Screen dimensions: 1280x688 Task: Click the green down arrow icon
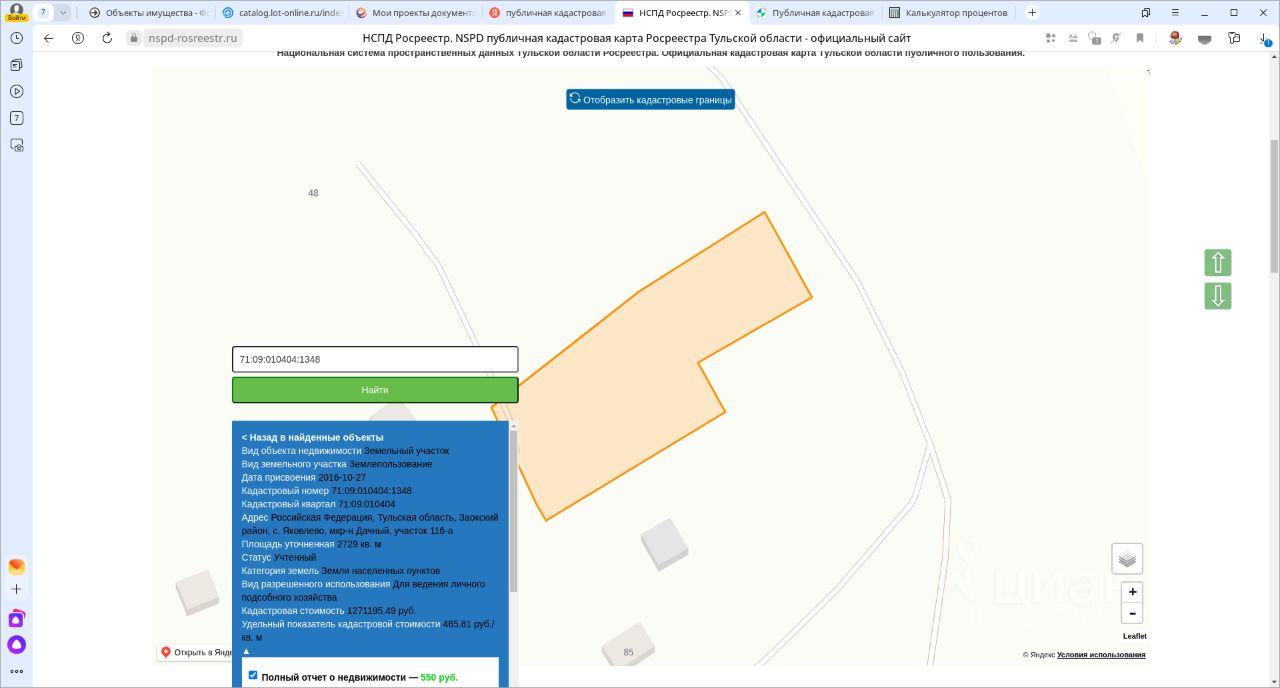[1218, 296]
